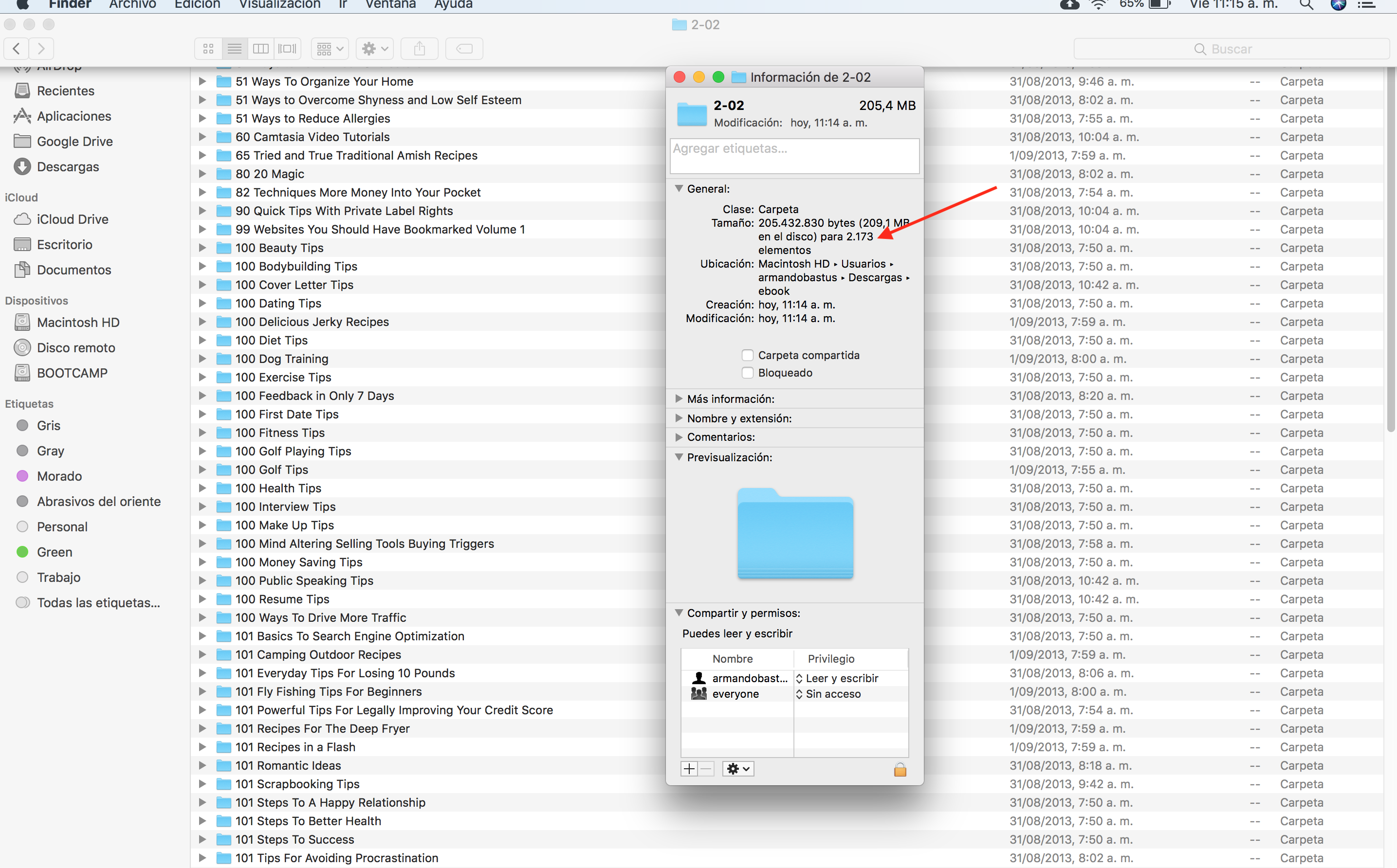Switch to column view mode
1397x868 pixels.
pyautogui.click(x=261, y=49)
